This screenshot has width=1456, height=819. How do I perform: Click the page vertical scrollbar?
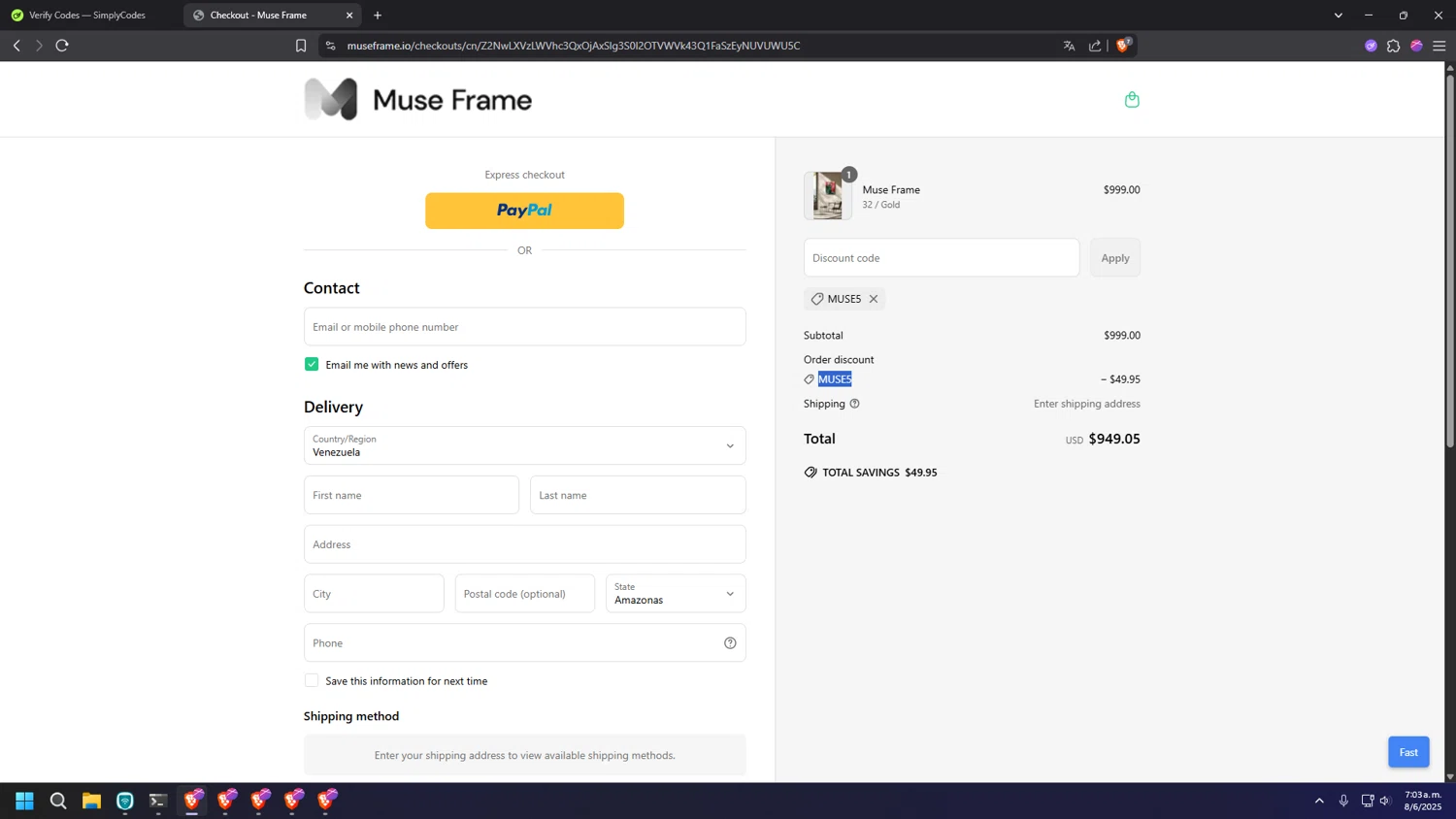tap(1450, 262)
